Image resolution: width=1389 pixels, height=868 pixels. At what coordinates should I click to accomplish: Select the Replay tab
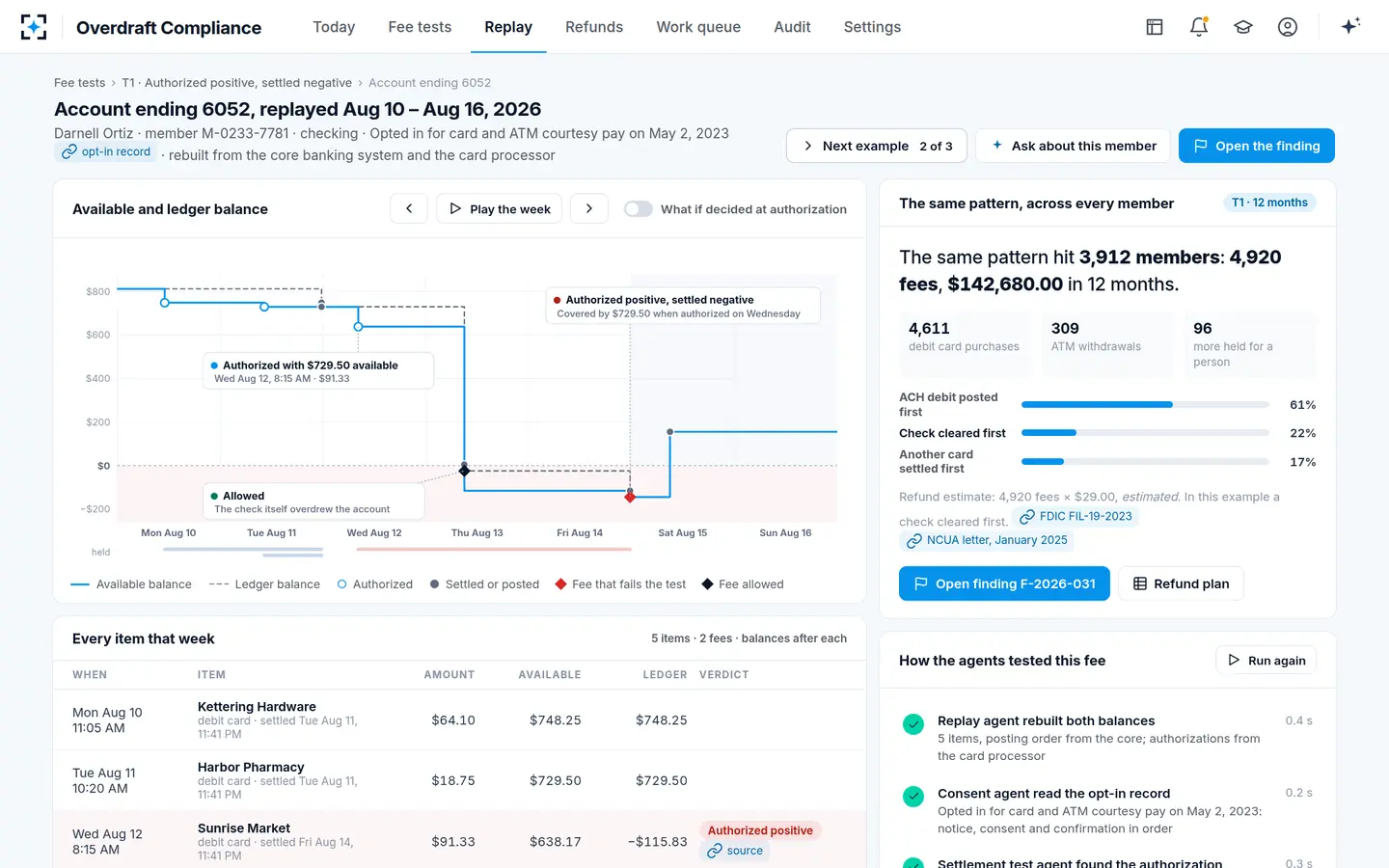pyautogui.click(x=508, y=27)
